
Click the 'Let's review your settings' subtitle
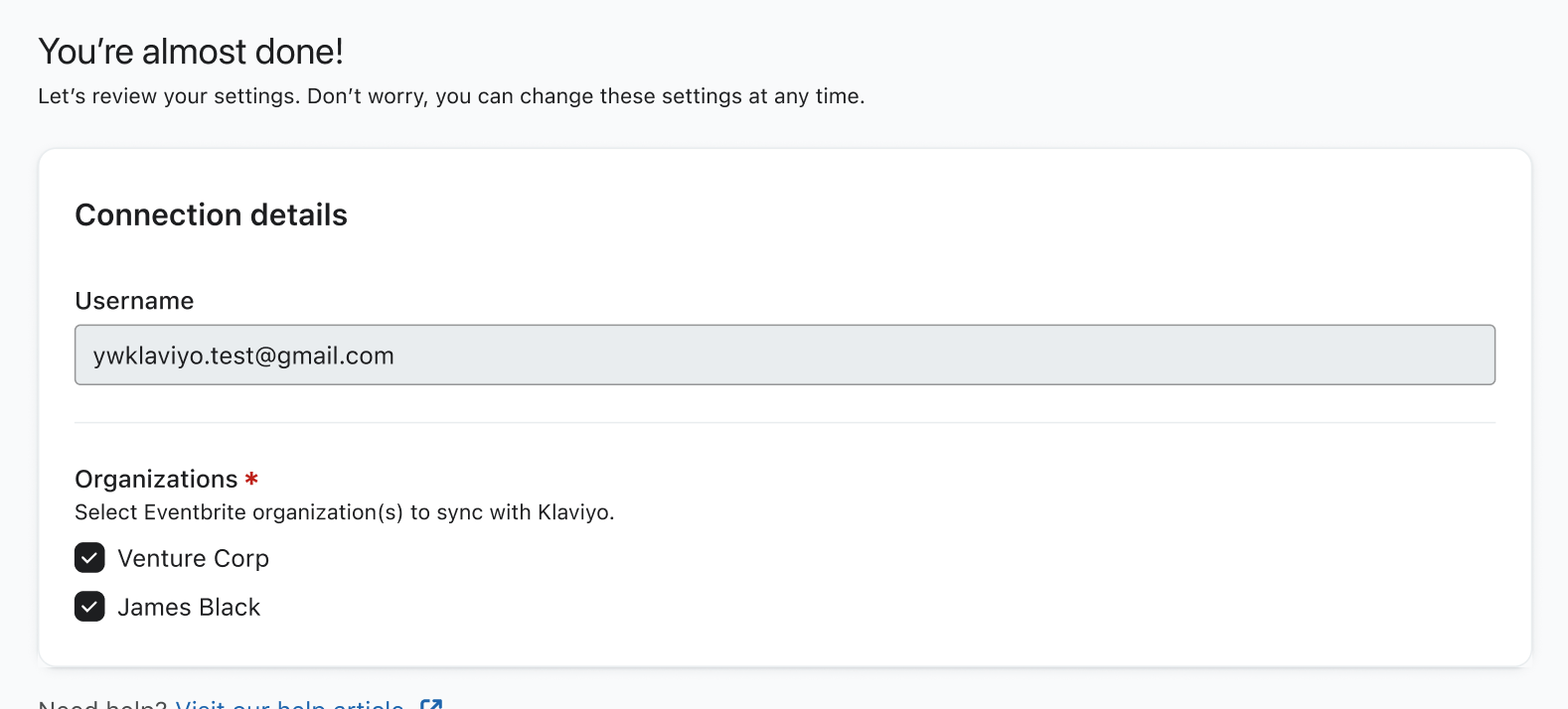point(169,96)
